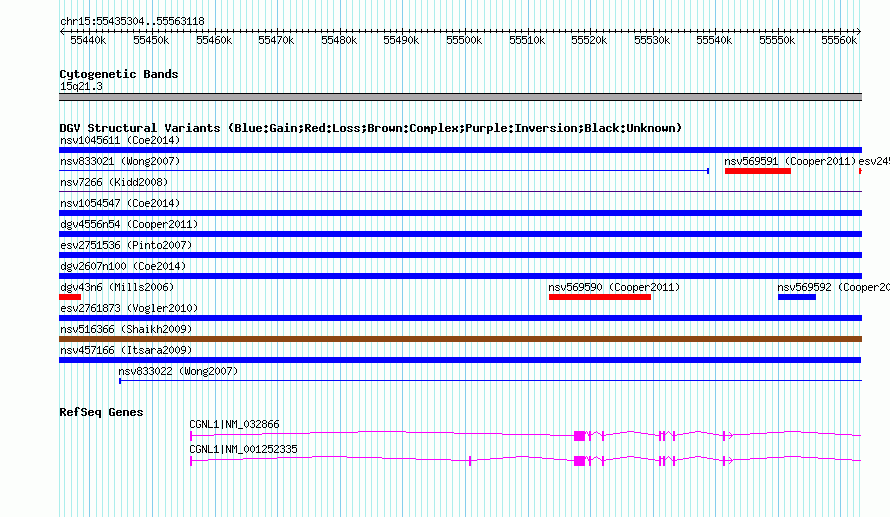
Task: Click the dgv43n6 (Mills2006) label
Action: [x=117, y=287]
